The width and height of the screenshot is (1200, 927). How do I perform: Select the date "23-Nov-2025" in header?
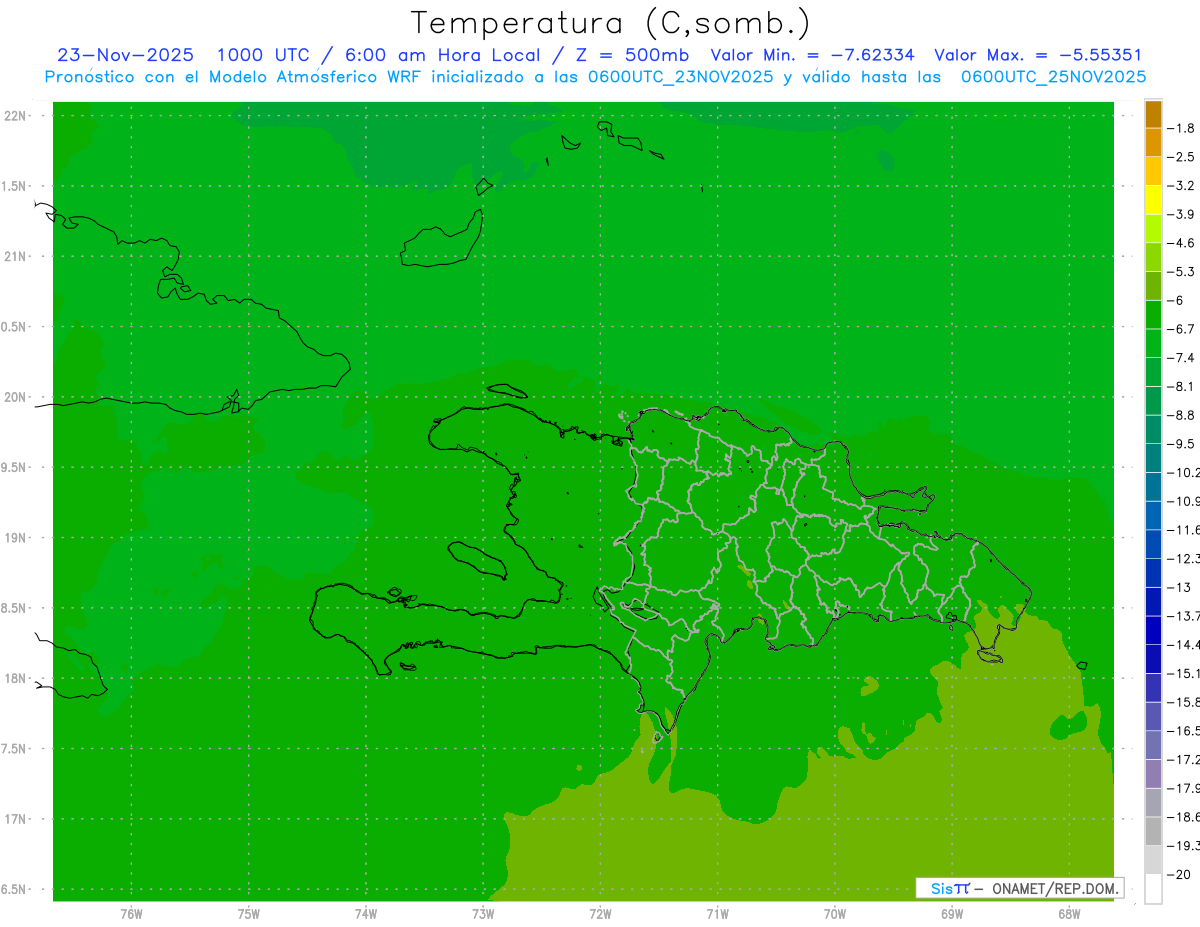click(x=126, y=55)
